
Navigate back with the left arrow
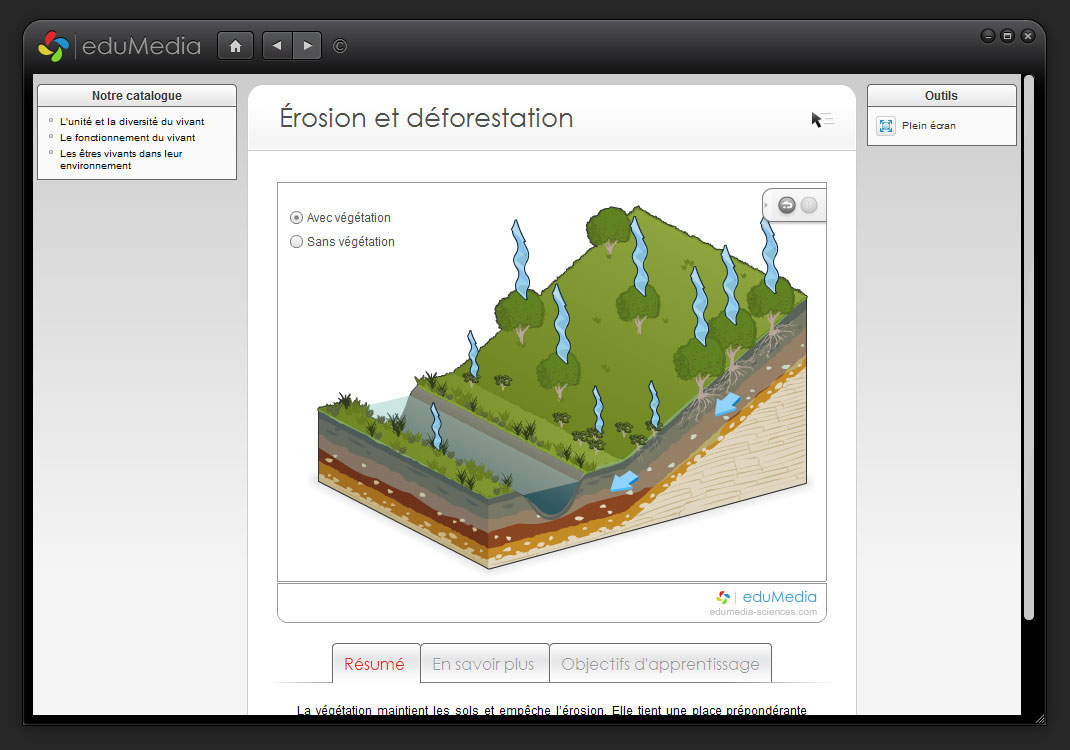coord(277,46)
